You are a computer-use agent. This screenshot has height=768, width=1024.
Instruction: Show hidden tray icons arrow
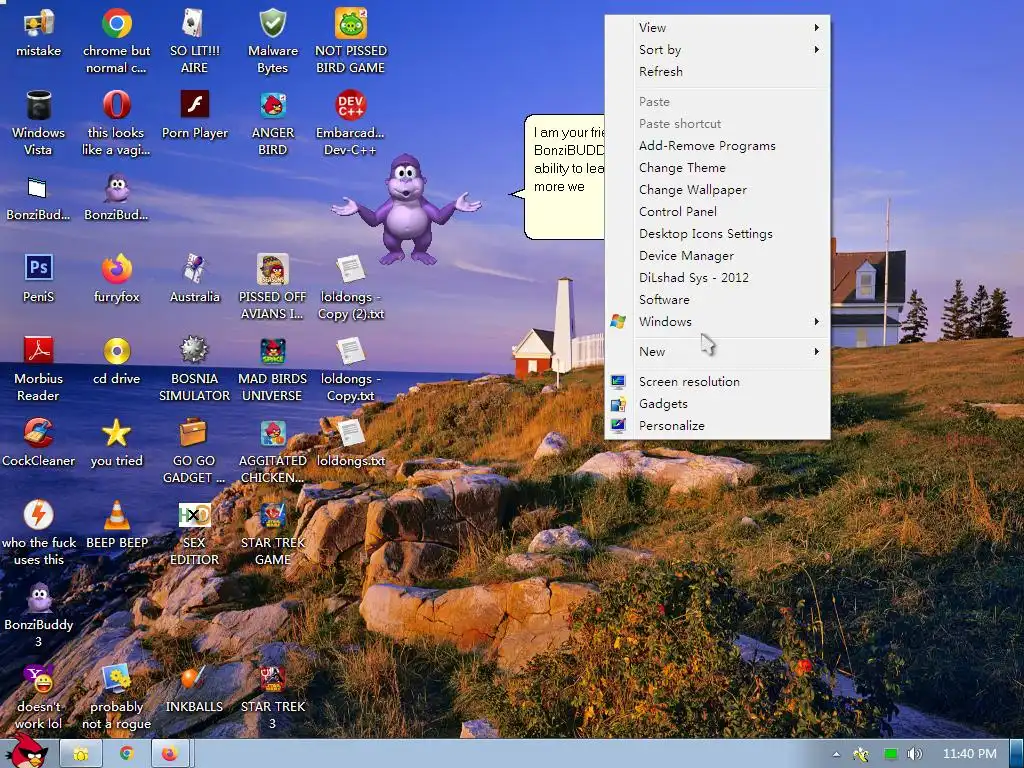(x=837, y=754)
